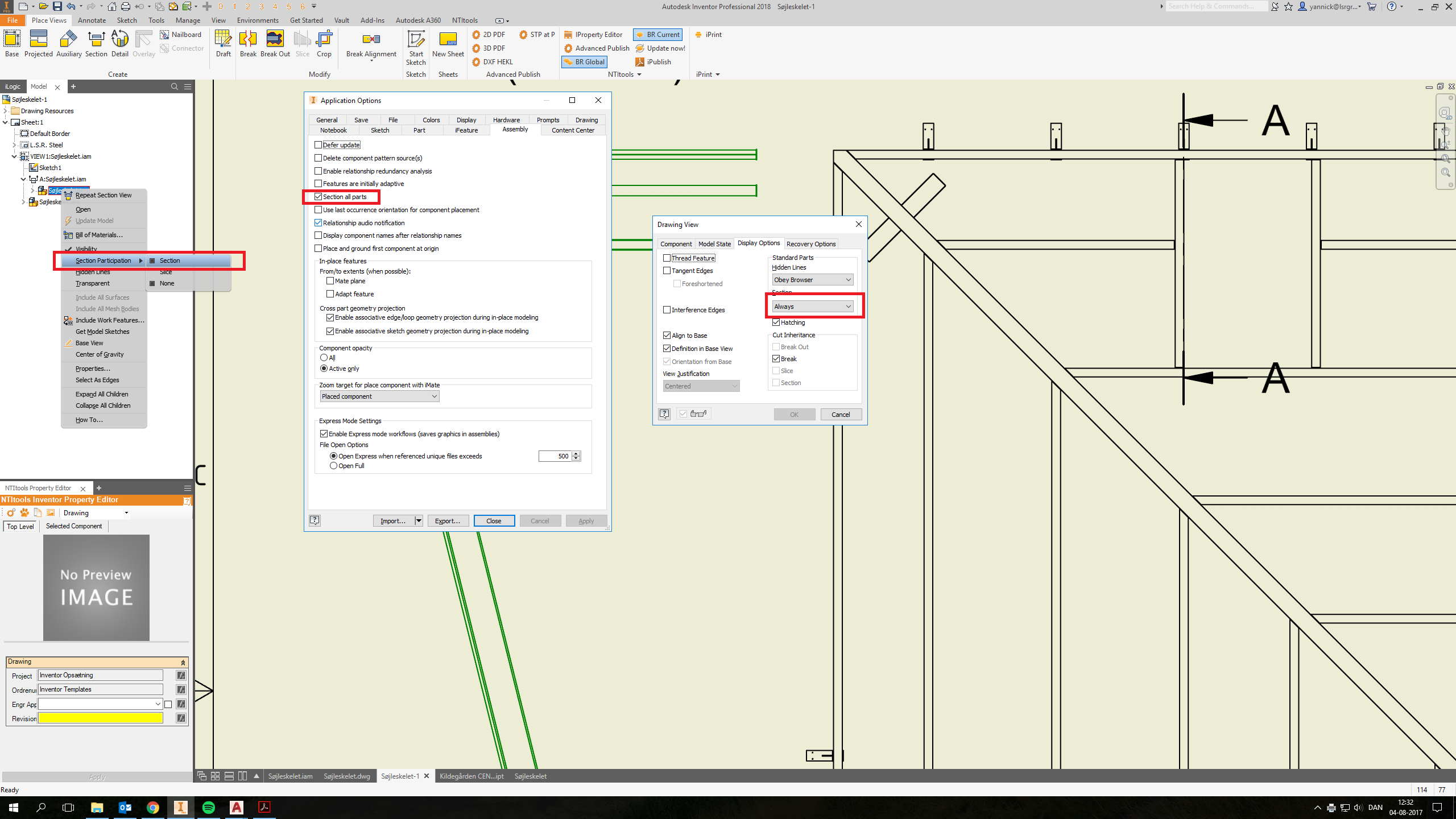The image size is (1456, 819).
Task: Switch to the Assembly tab
Action: (x=514, y=130)
